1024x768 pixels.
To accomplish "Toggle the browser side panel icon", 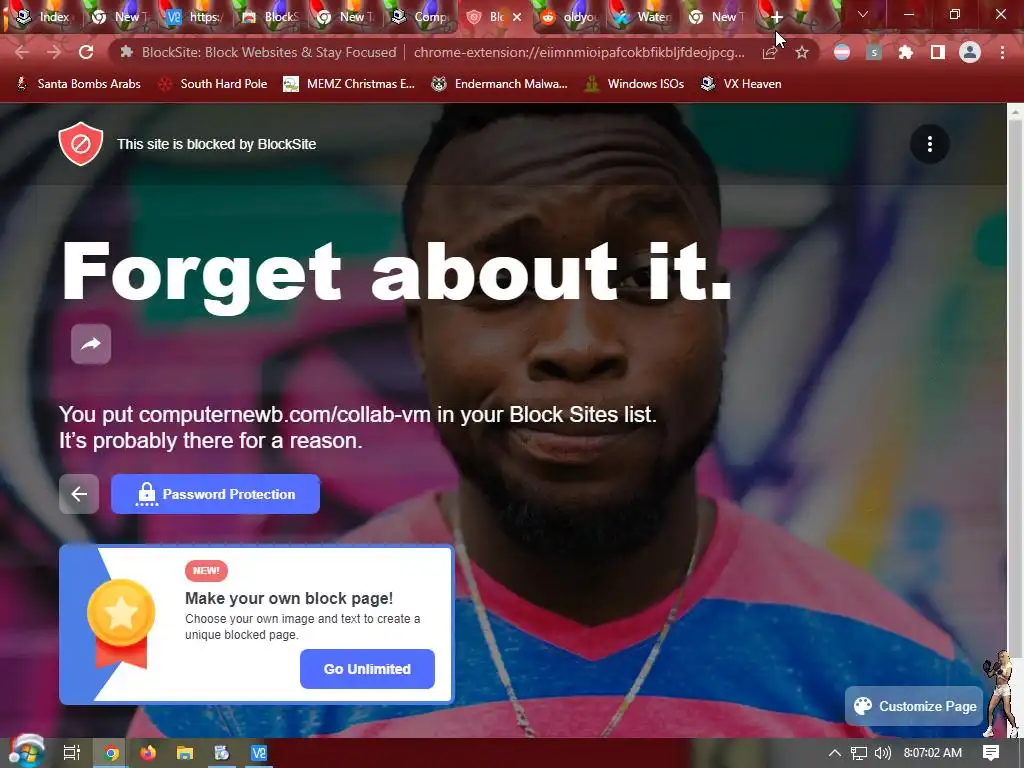I will pos(938,52).
